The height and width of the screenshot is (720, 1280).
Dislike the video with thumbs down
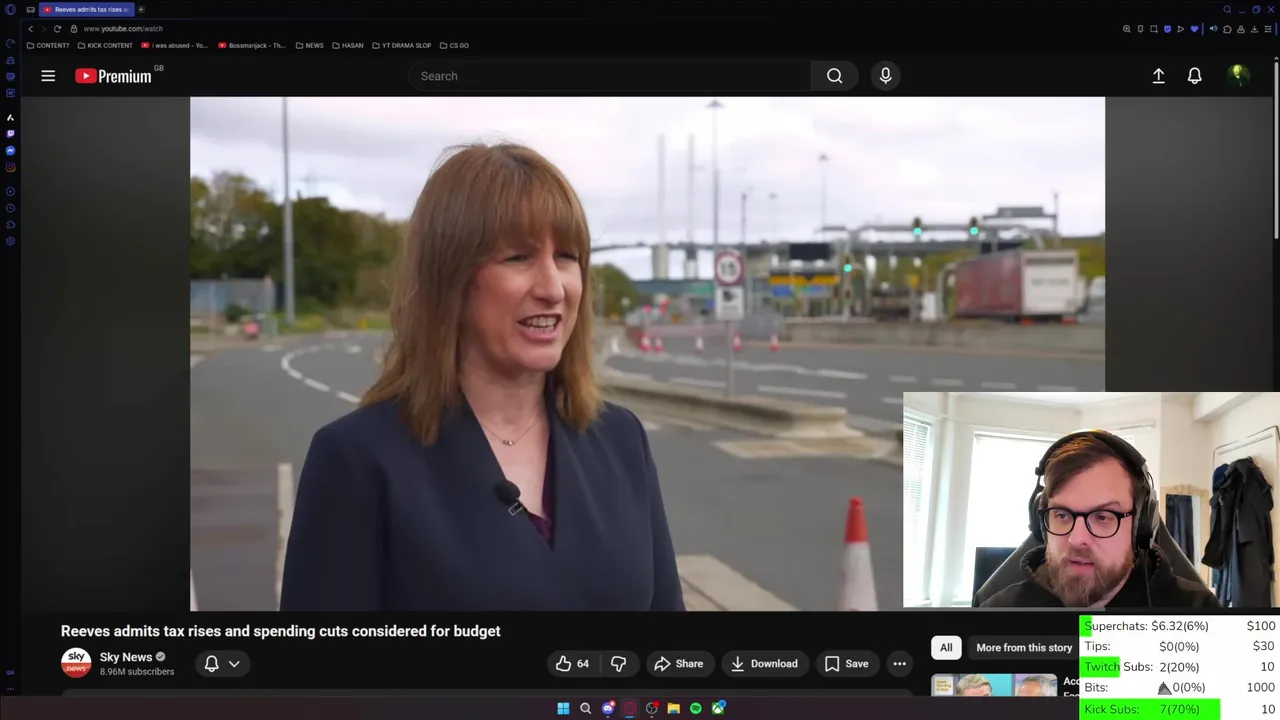click(x=618, y=664)
